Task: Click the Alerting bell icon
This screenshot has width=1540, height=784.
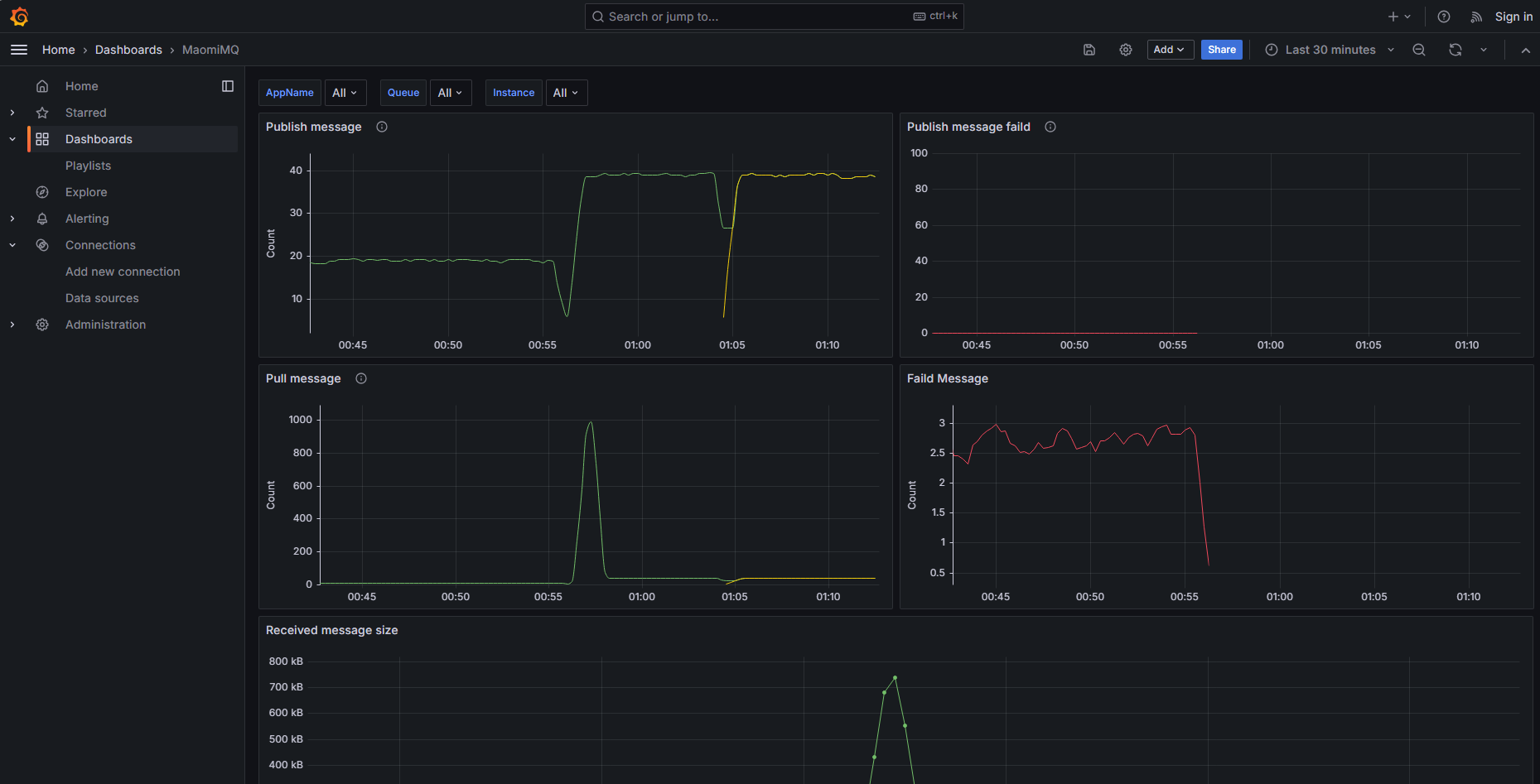Action: pos(42,219)
